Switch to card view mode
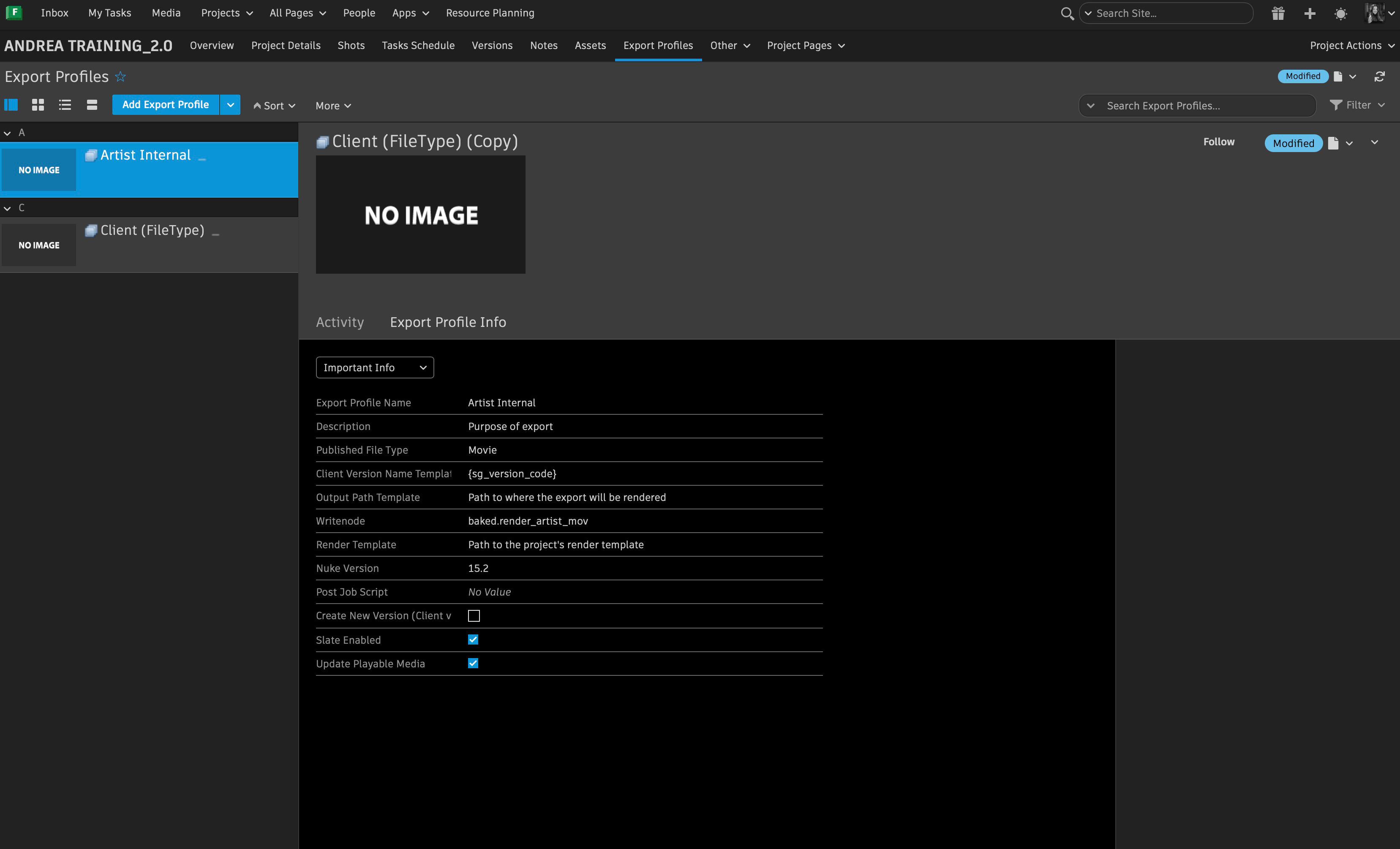 [92, 105]
